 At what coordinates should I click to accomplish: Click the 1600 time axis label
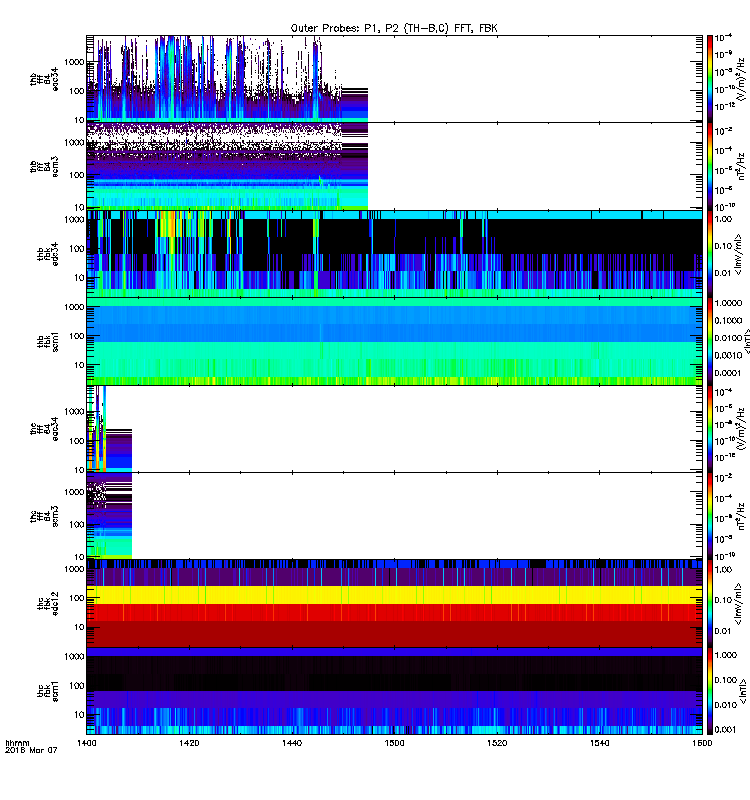point(702,743)
